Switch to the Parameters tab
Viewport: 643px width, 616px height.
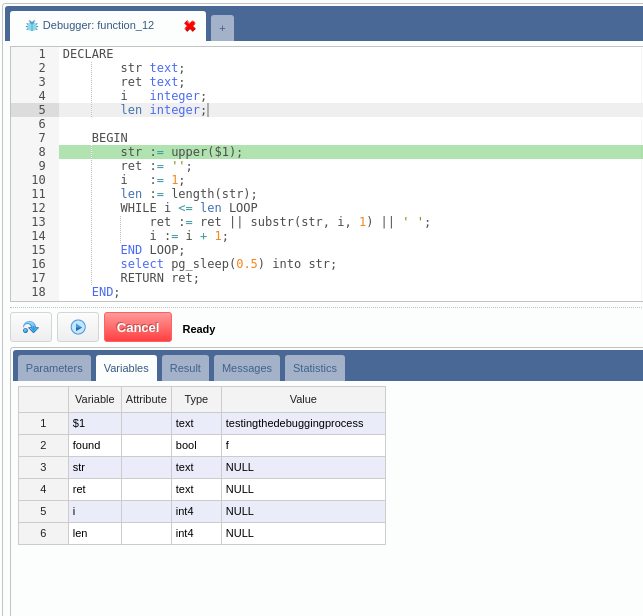click(54, 368)
